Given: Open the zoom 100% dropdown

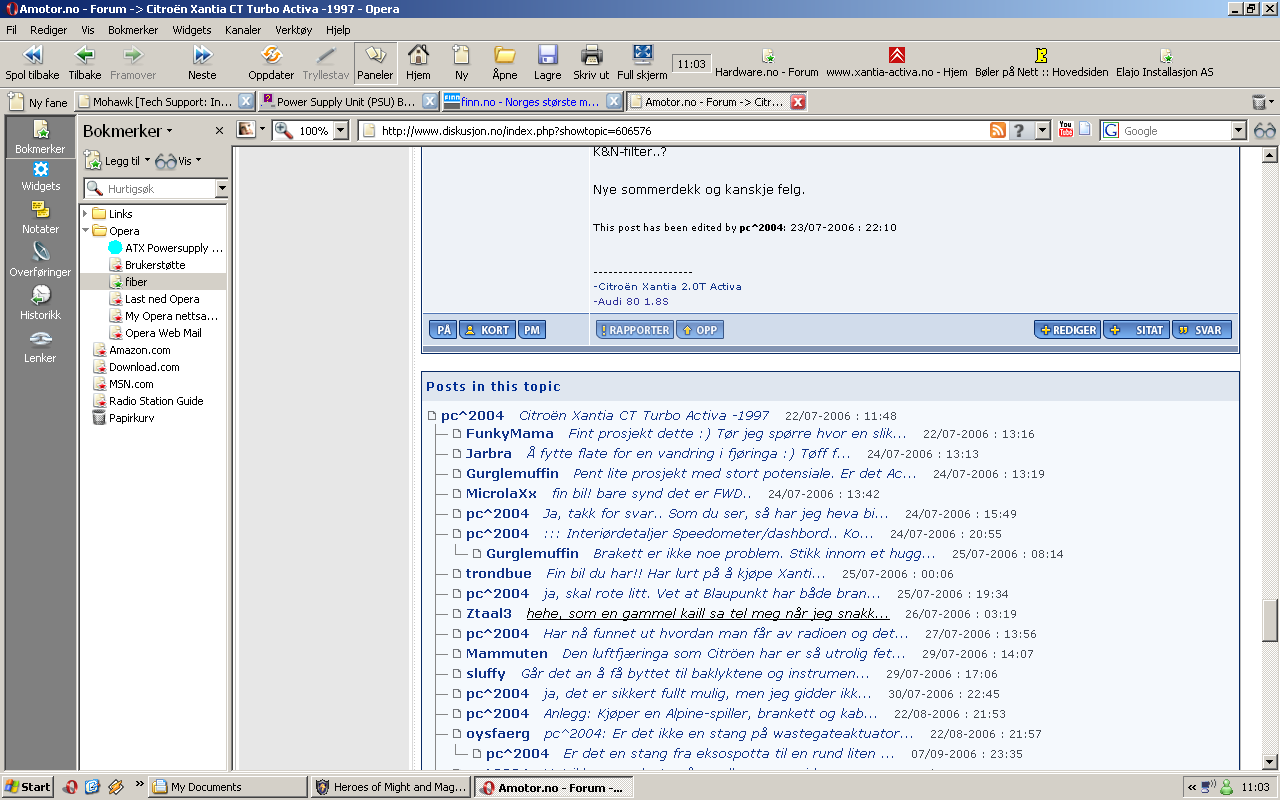Looking at the screenshot, I should pos(341,131).
